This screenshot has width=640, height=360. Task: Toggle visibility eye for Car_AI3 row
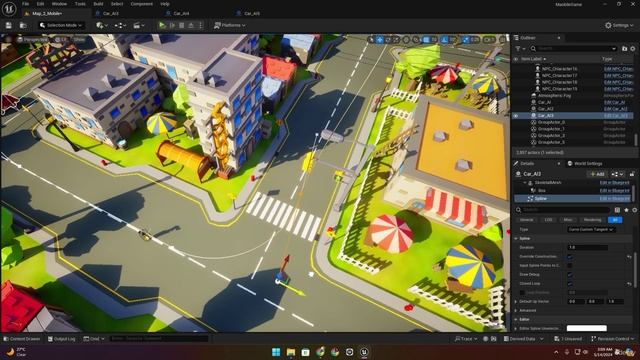click(516, 116)
